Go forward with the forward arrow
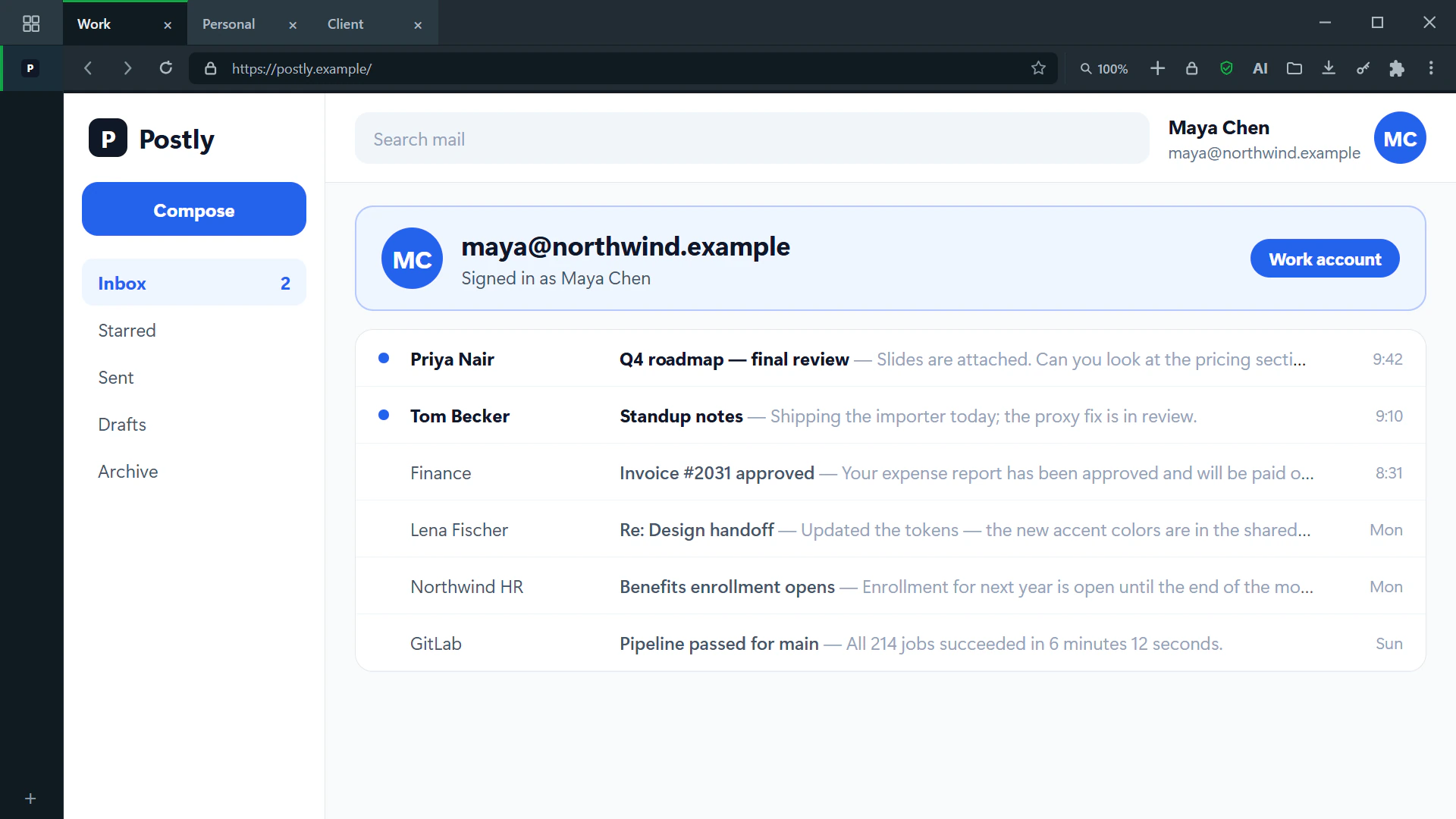This screenshot has height=819, width=1456. point(127,68)
